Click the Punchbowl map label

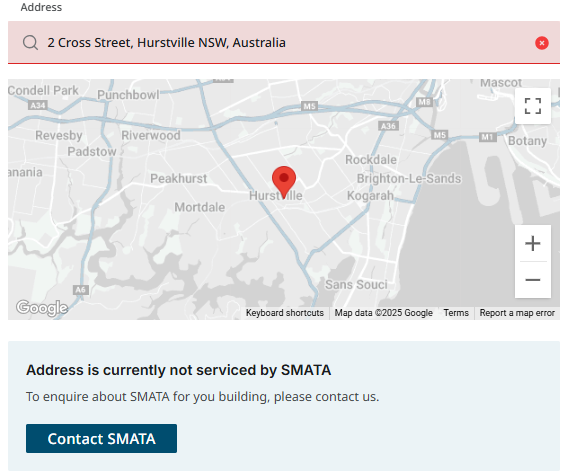(128, 95)
